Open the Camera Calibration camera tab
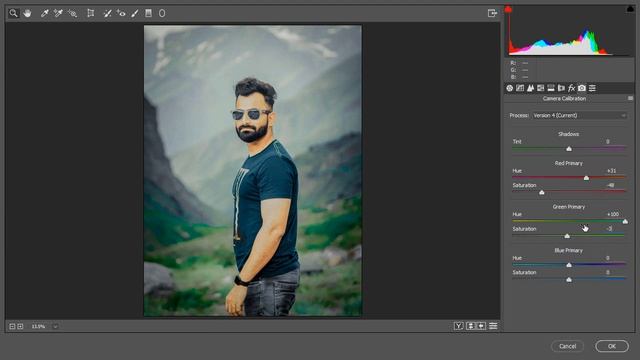Viewport: 640px width, 360px height. coord(582,88)
